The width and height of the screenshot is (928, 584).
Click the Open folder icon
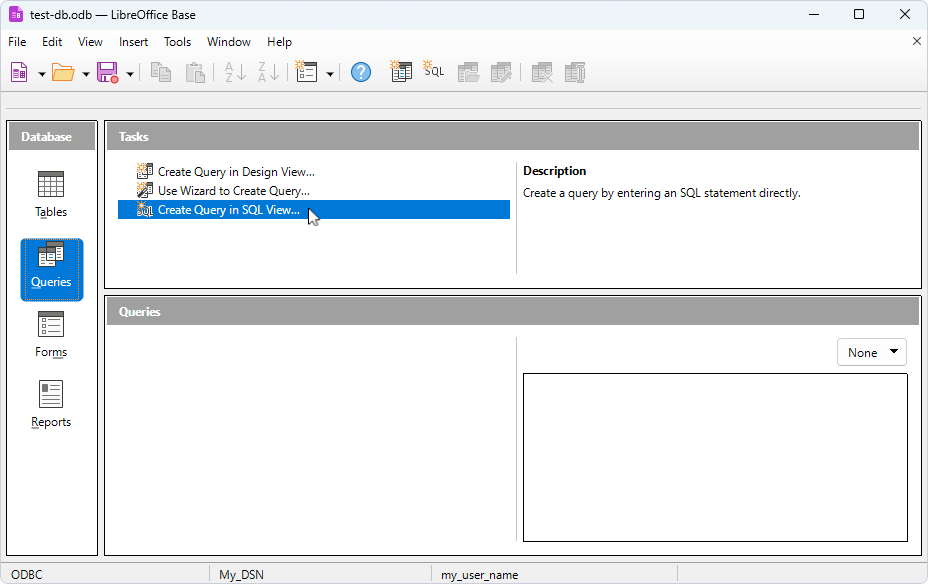63,73
